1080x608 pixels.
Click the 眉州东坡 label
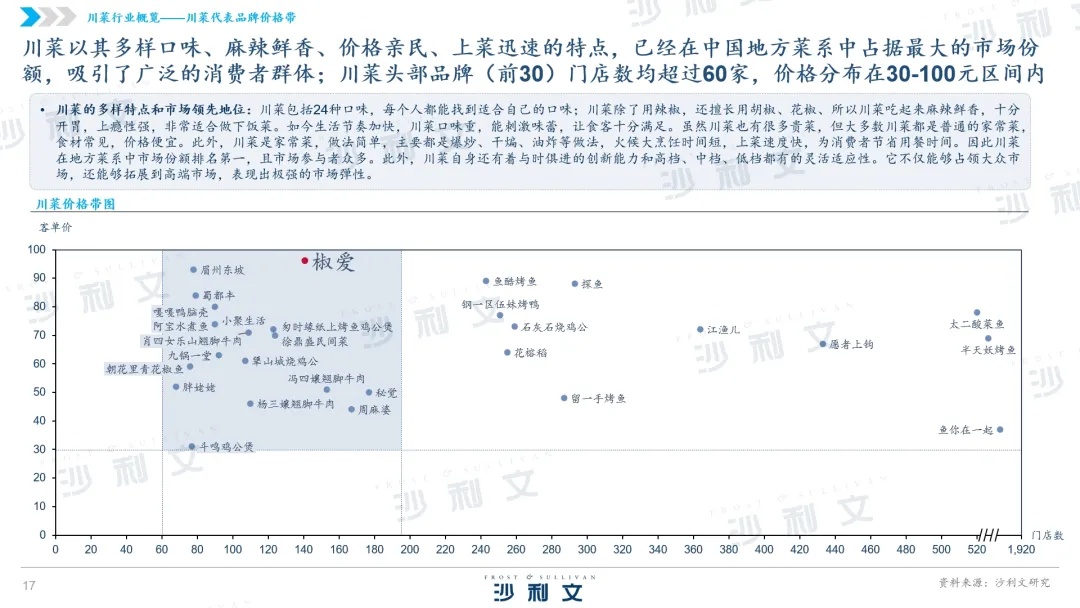222,270
